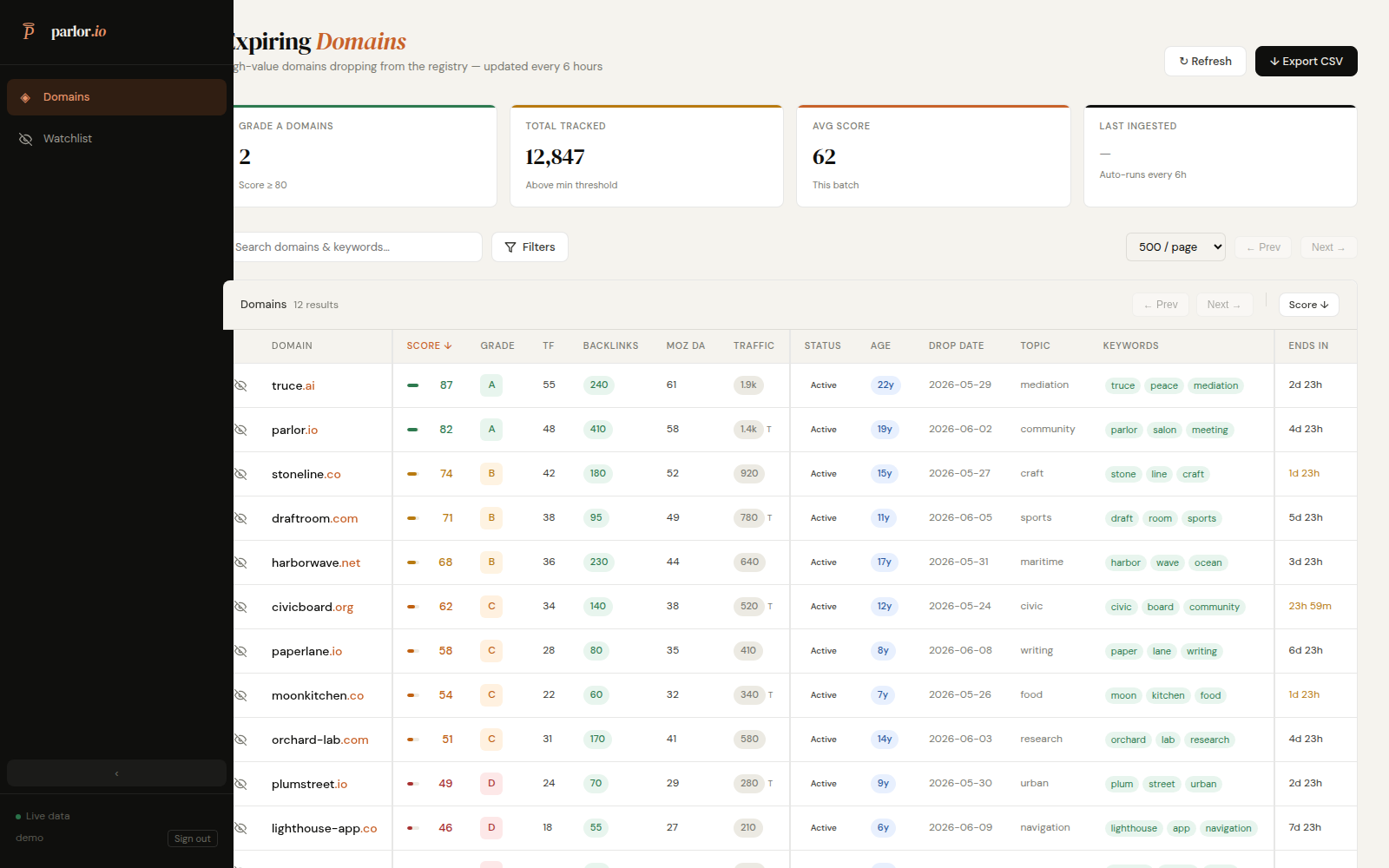Click the top Next pagination button
Viewport: 1389px width, 868px height.
coord(1328,247)
